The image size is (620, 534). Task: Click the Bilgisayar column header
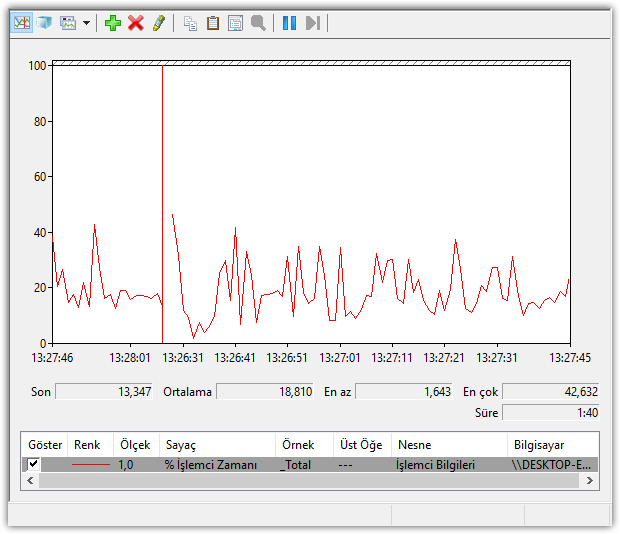(x=553, y=445)
